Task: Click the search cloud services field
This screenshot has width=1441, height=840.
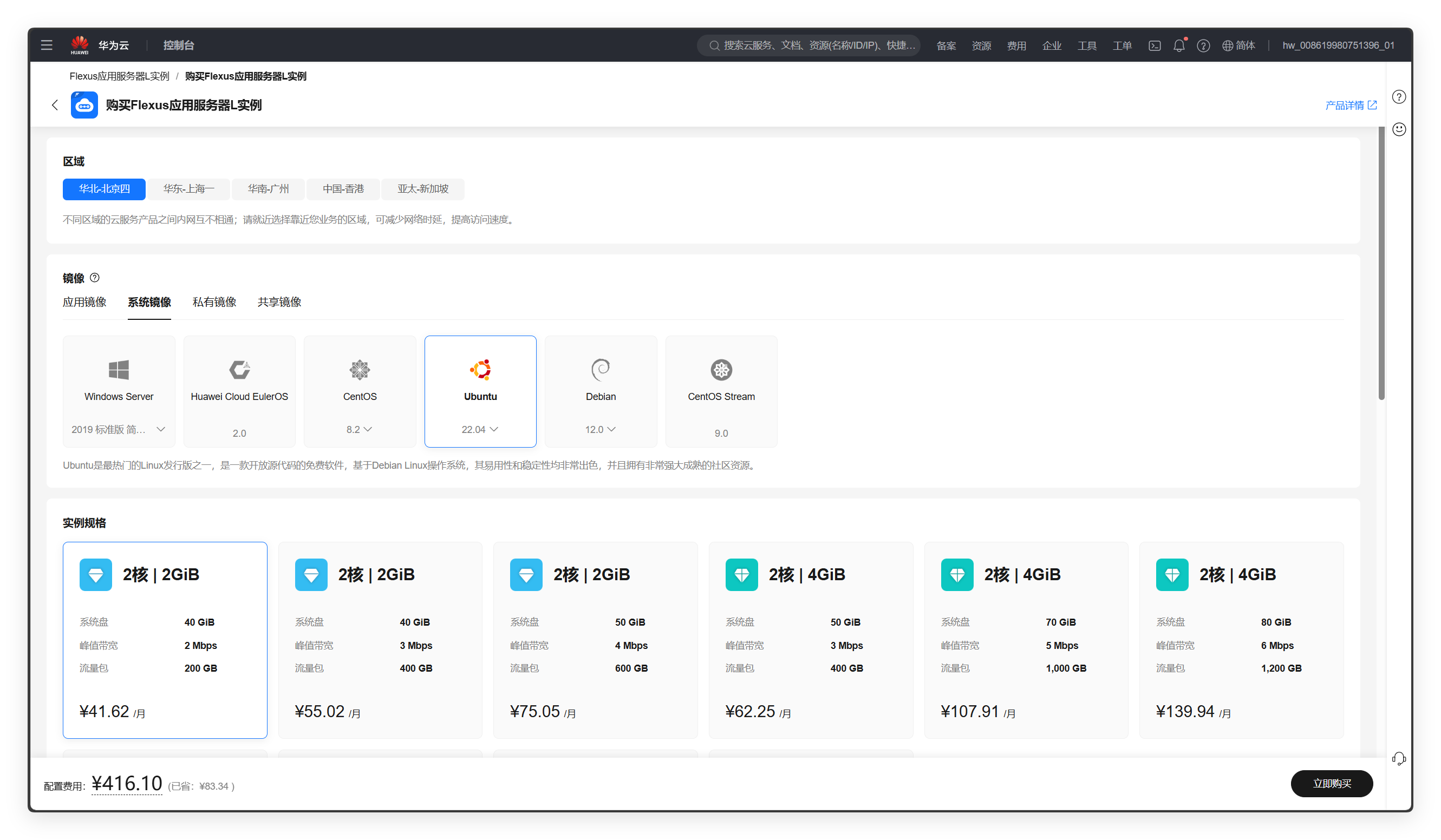Action: point(808,45)
